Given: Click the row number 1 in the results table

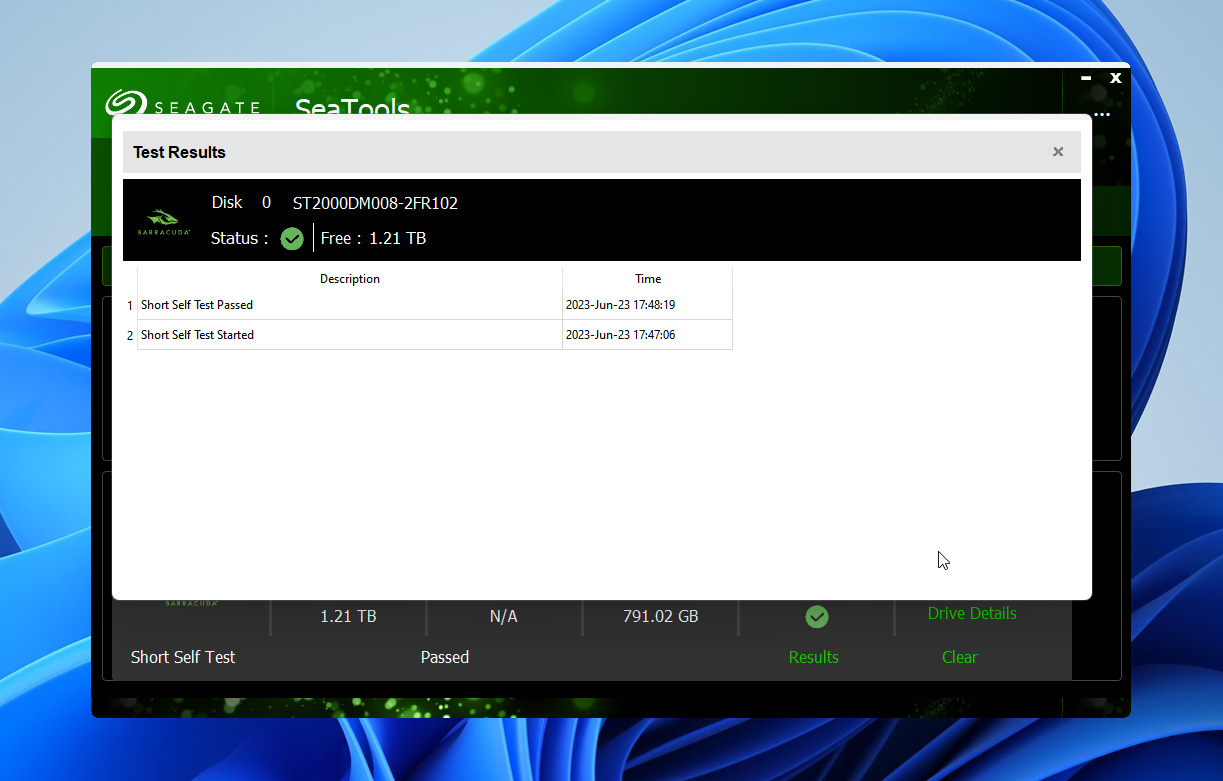Looking at the screenshot, I should (130, 305).
